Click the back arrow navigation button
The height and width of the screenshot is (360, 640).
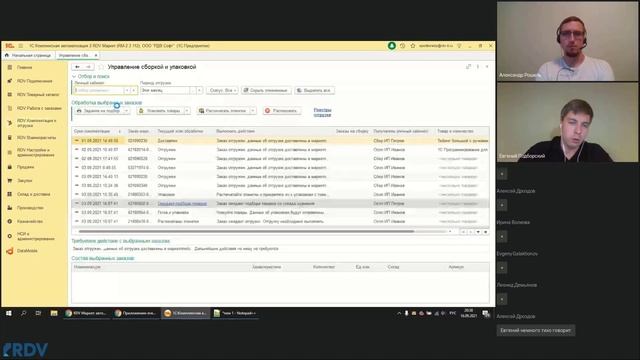click(78, 67)
